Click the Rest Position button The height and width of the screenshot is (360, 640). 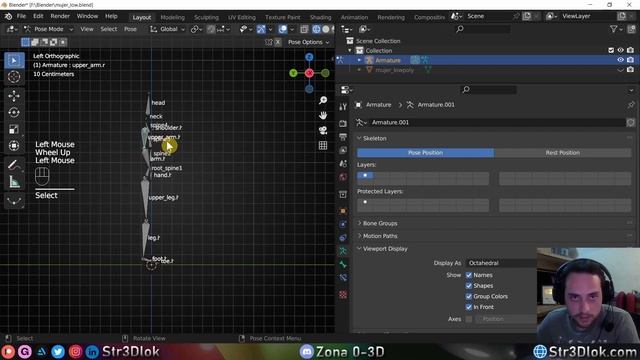coord(562,153)
